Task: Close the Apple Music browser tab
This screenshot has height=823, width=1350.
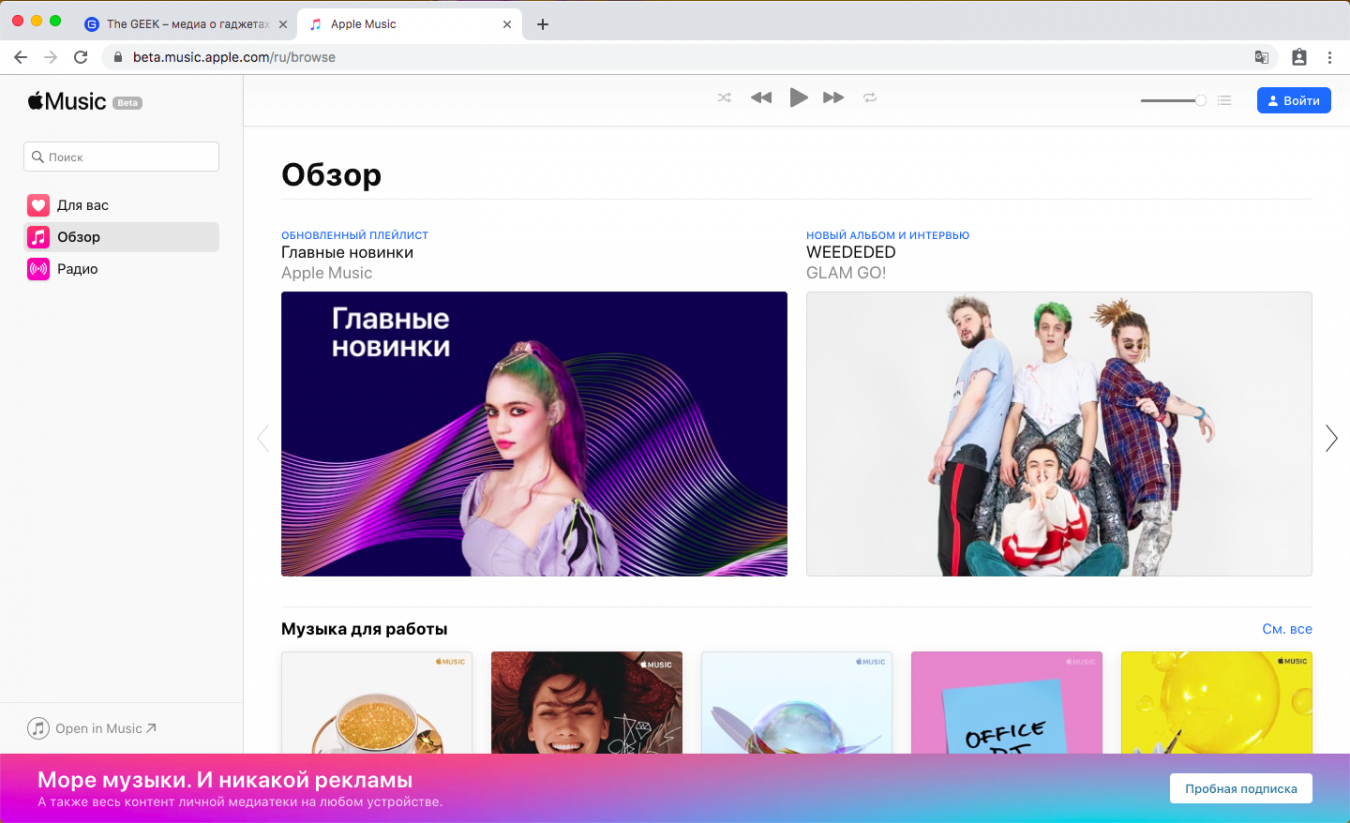Action: click(x=507, y=24)
